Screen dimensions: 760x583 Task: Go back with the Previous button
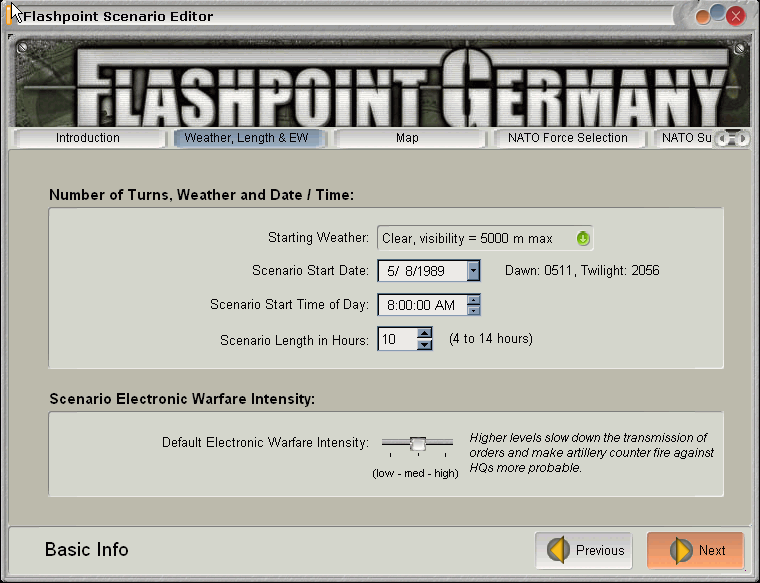click(x=584, y=550)
